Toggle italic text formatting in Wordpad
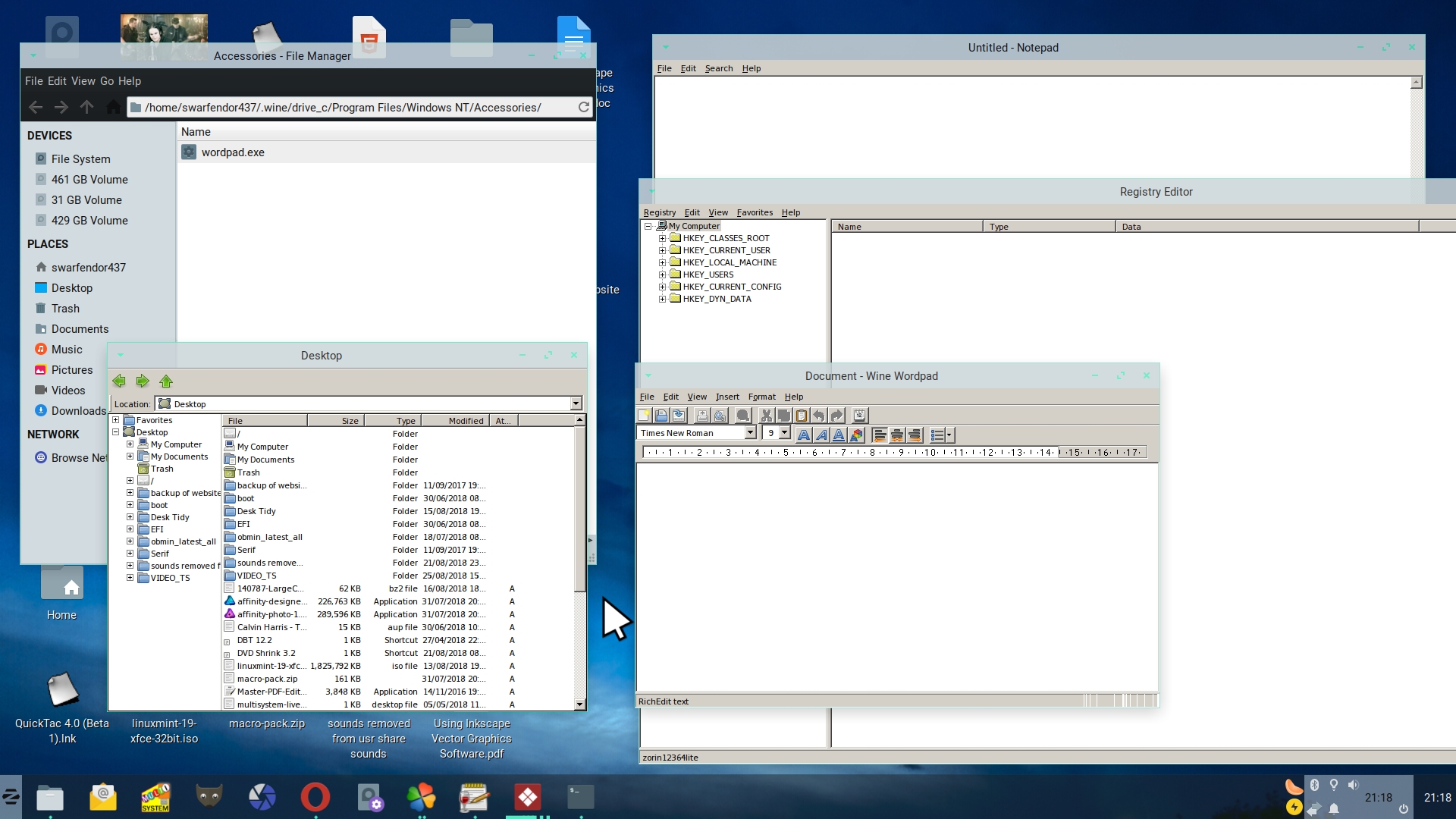This screenshot has height=819, width=1456. click(821, 435)
